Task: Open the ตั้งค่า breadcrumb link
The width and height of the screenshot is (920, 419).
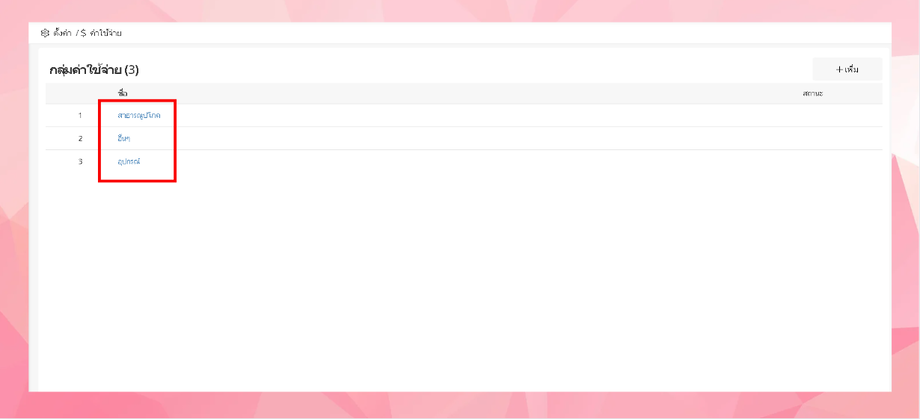Action: coord(62,33)
